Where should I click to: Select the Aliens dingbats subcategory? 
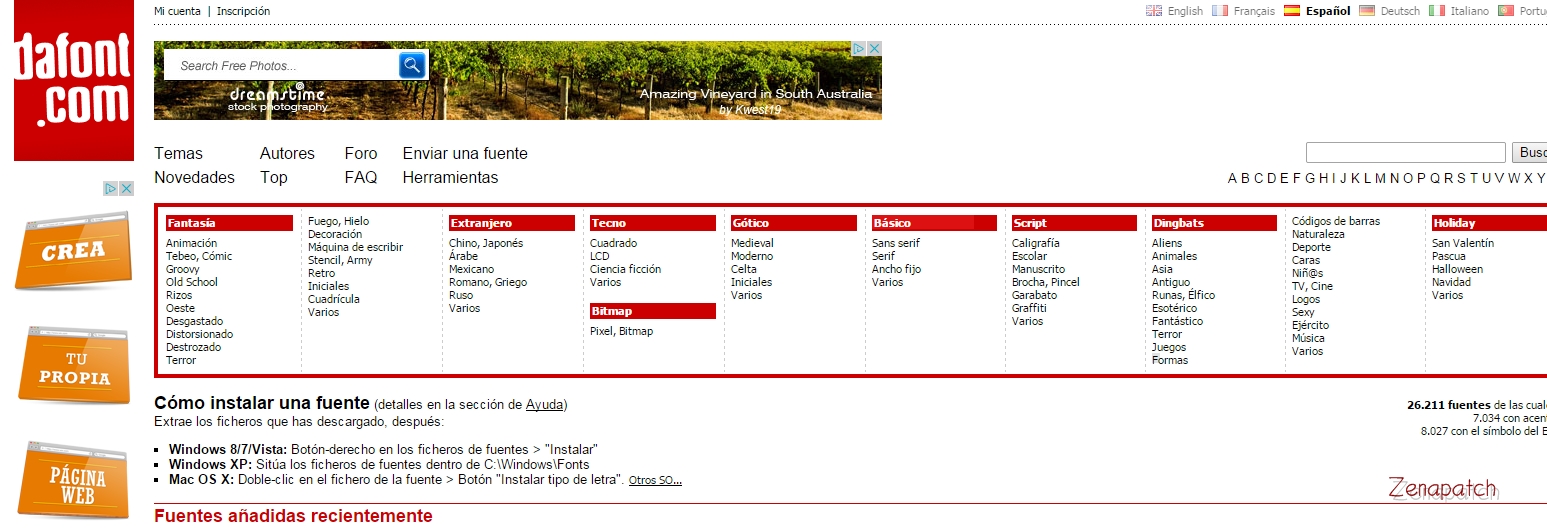point(1167,243)
